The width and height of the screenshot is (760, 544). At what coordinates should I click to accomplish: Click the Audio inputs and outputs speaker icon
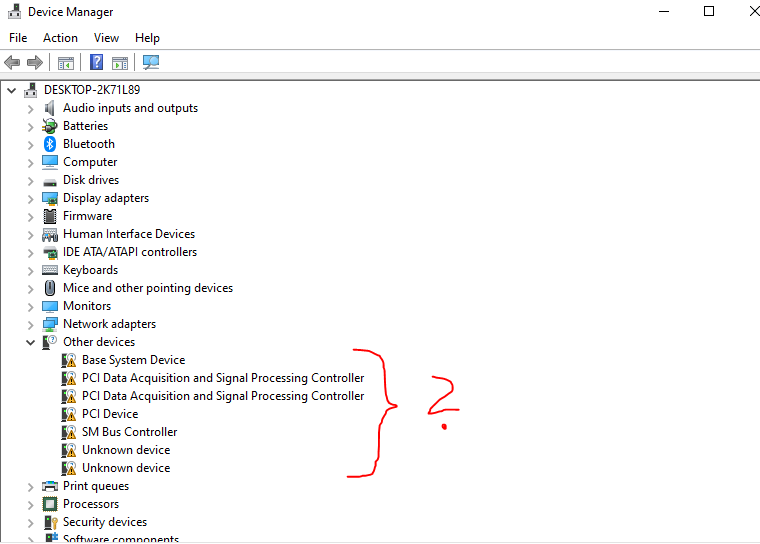coord(49,108)
